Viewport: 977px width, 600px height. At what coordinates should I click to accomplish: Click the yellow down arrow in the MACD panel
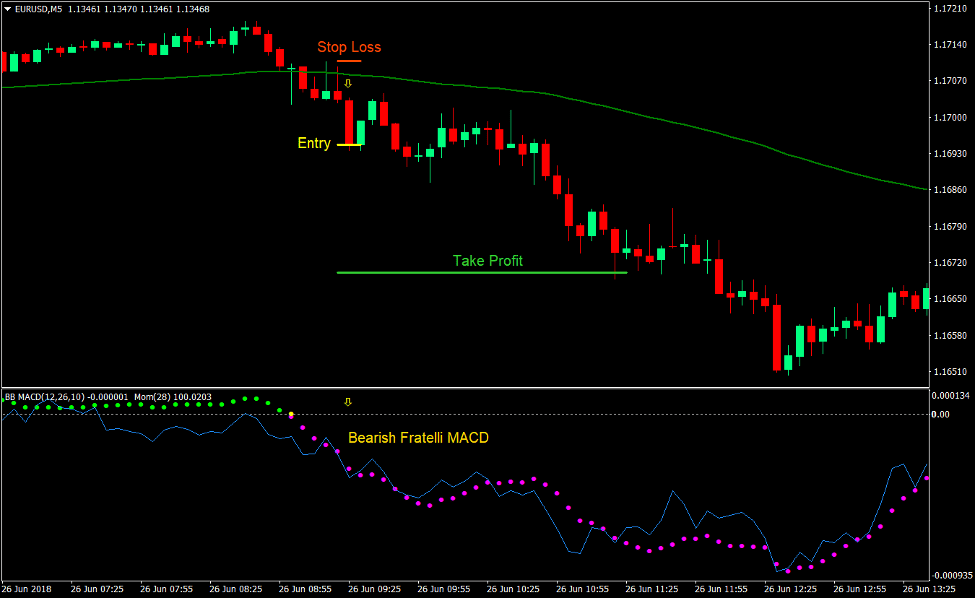click(348, 403)
